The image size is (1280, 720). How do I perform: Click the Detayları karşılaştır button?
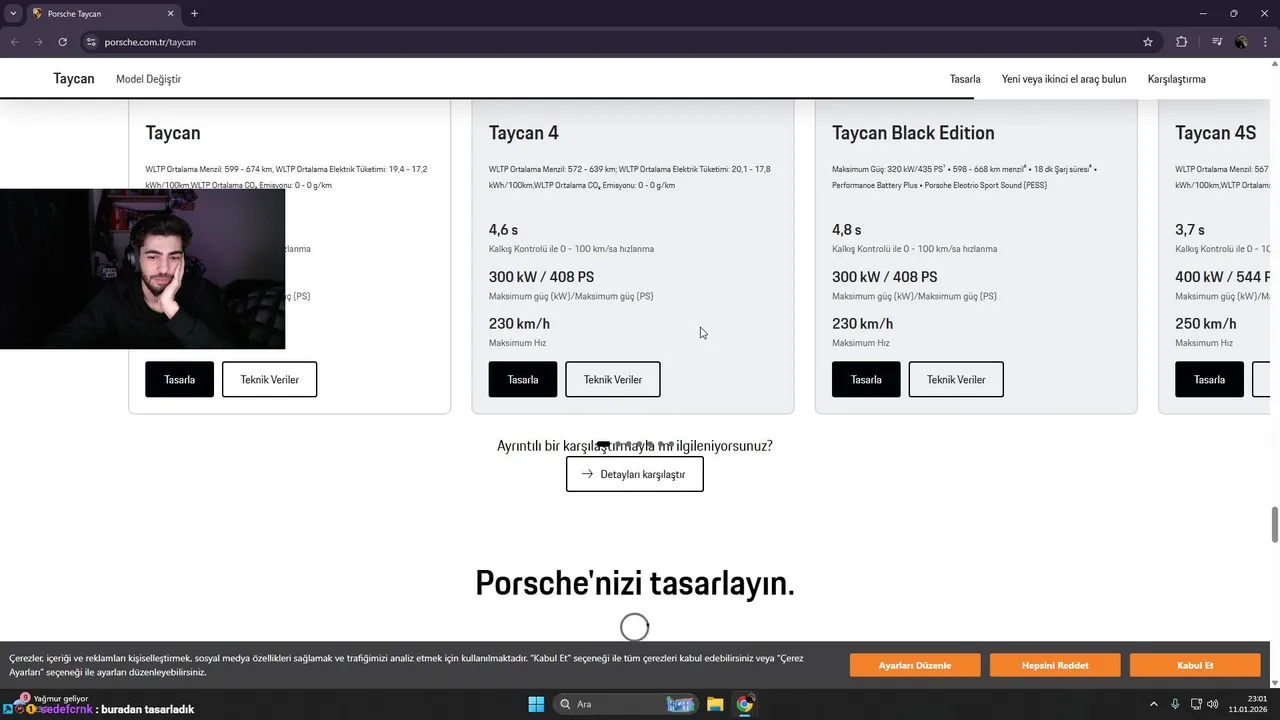(x=635, y=474)
